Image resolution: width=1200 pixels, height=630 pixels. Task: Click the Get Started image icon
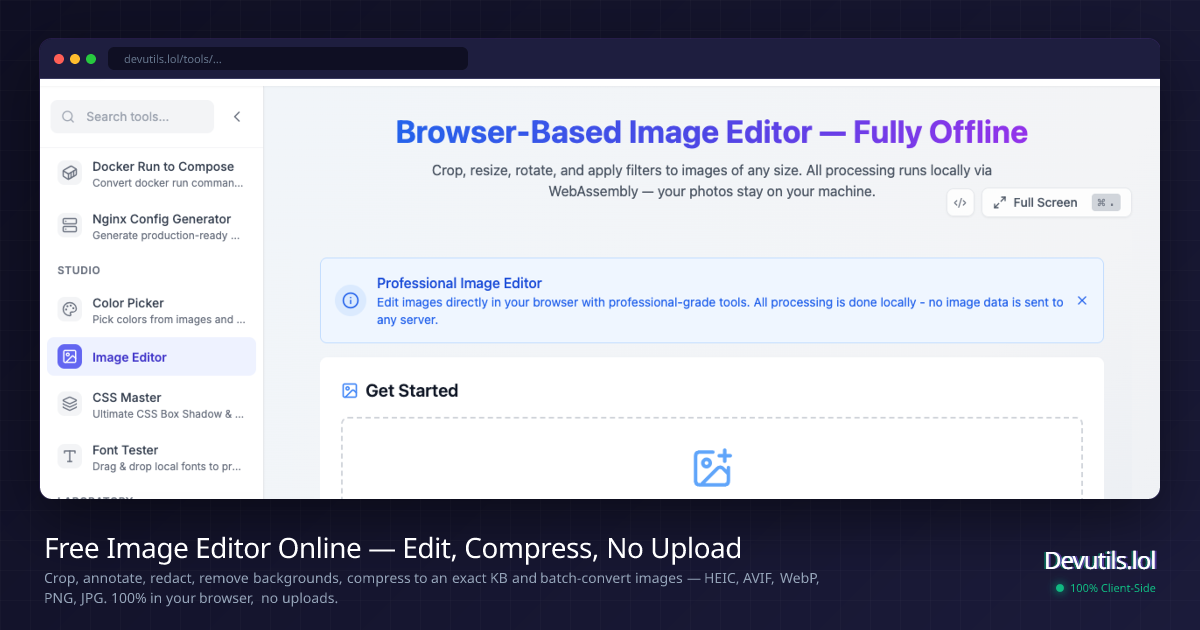tap(350, 391)
